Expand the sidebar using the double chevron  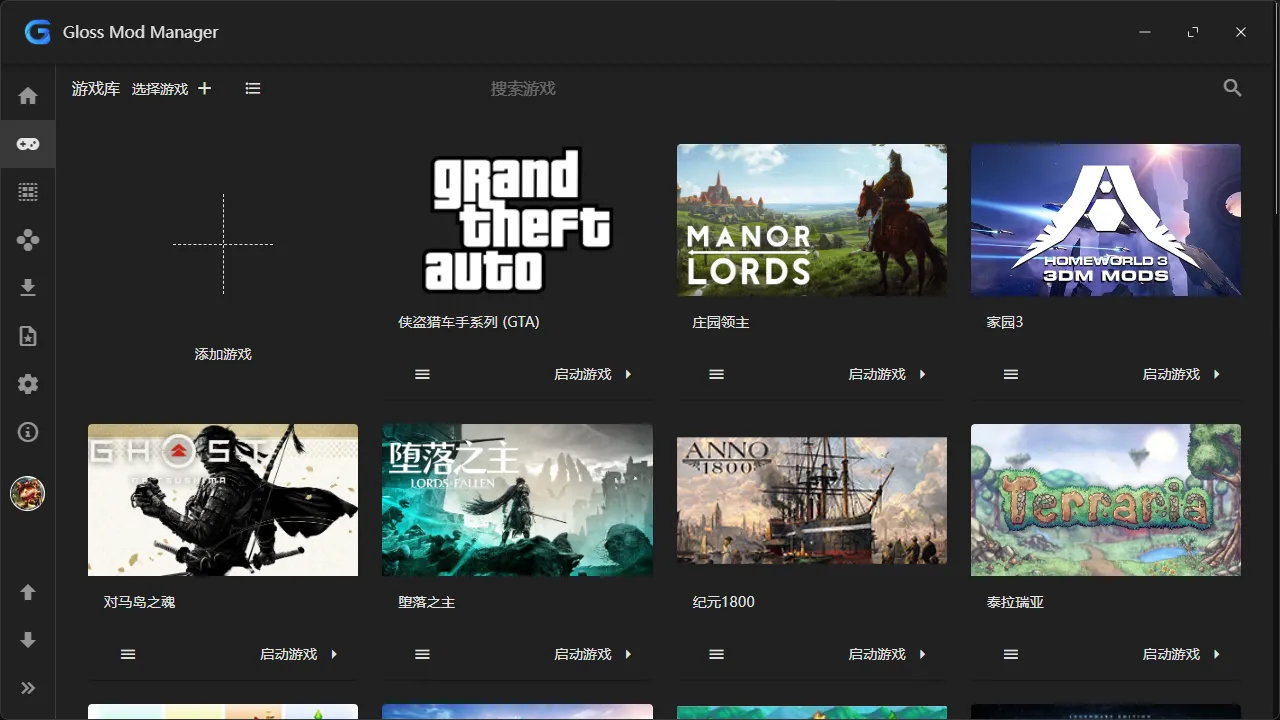pyautogui.click(x=27, y=687)
